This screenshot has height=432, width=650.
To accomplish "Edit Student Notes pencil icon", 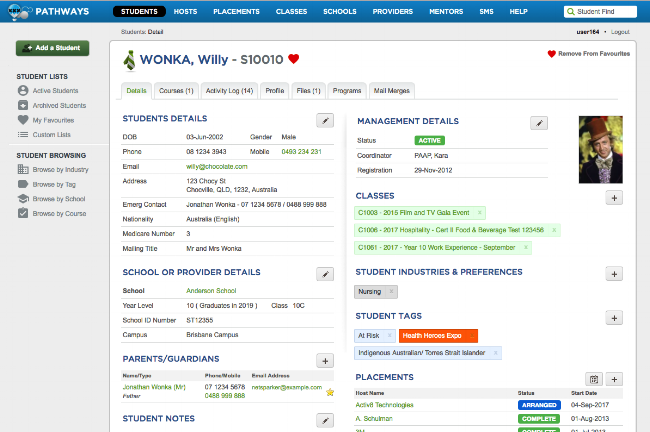I will pos(325,421).
